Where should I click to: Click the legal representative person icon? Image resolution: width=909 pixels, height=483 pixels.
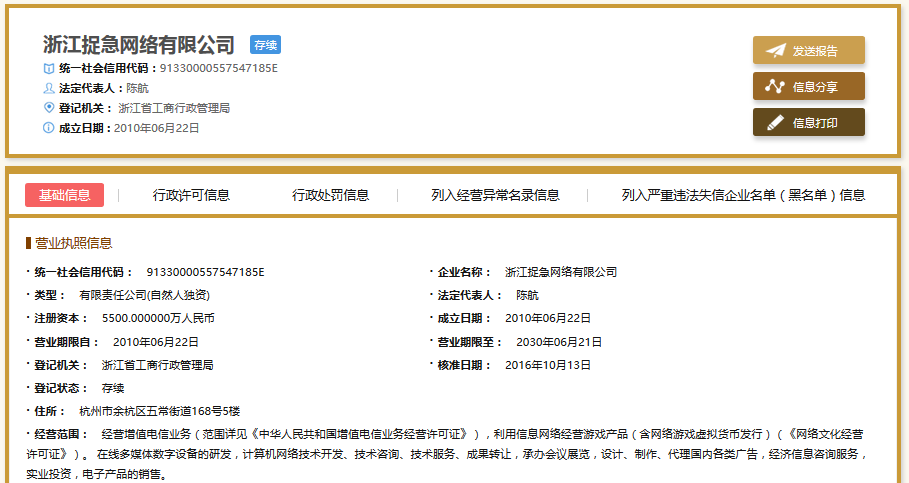pyautogui.click(x=48, y=88)
